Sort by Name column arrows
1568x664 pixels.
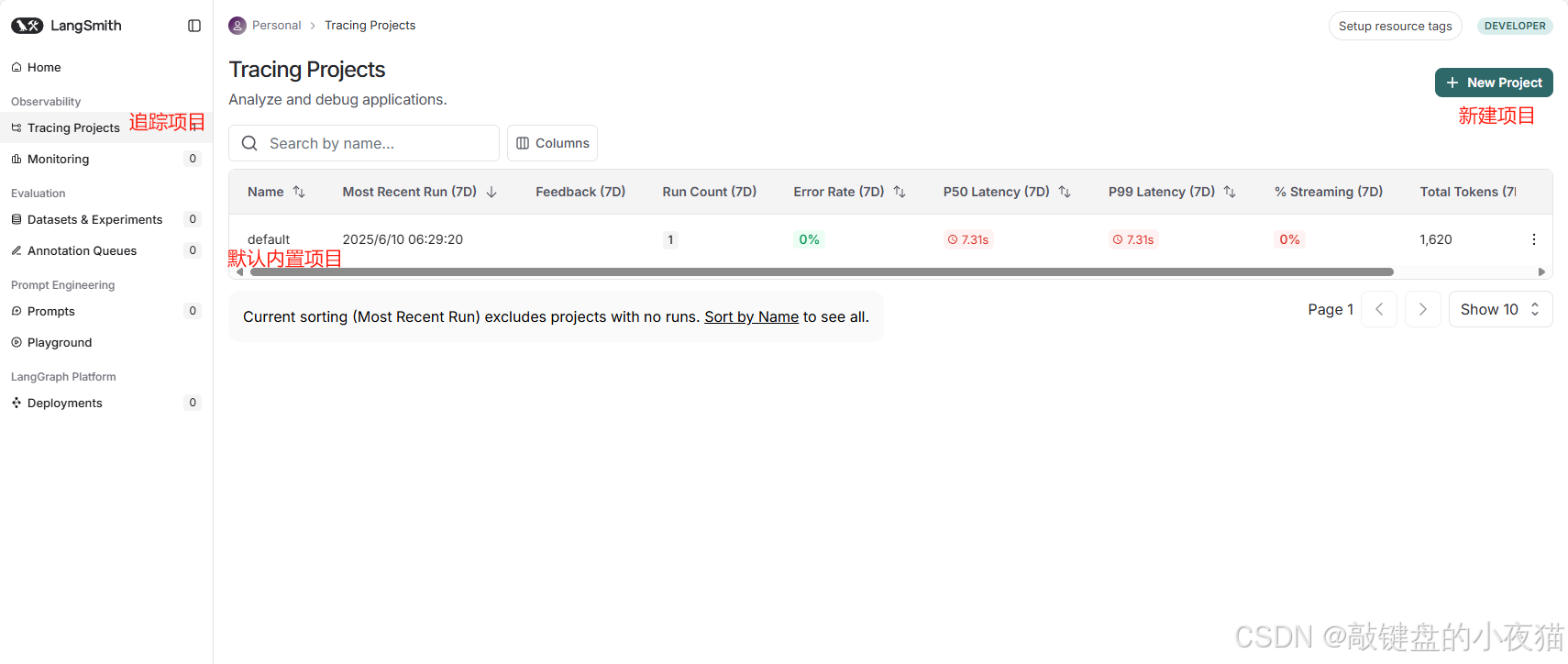coord(299,192)
